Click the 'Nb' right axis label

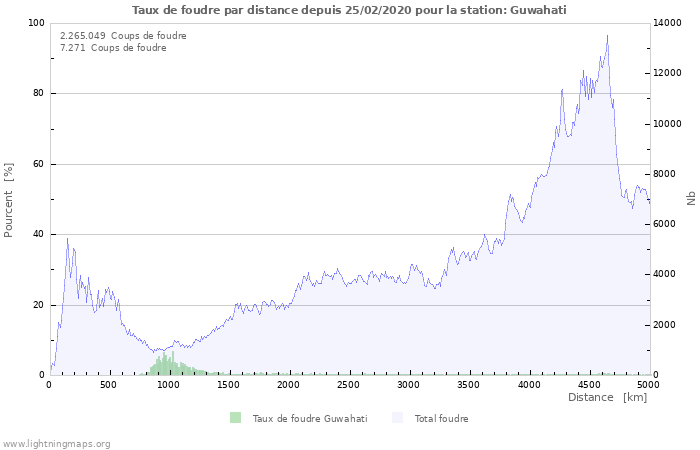[691, 199]
